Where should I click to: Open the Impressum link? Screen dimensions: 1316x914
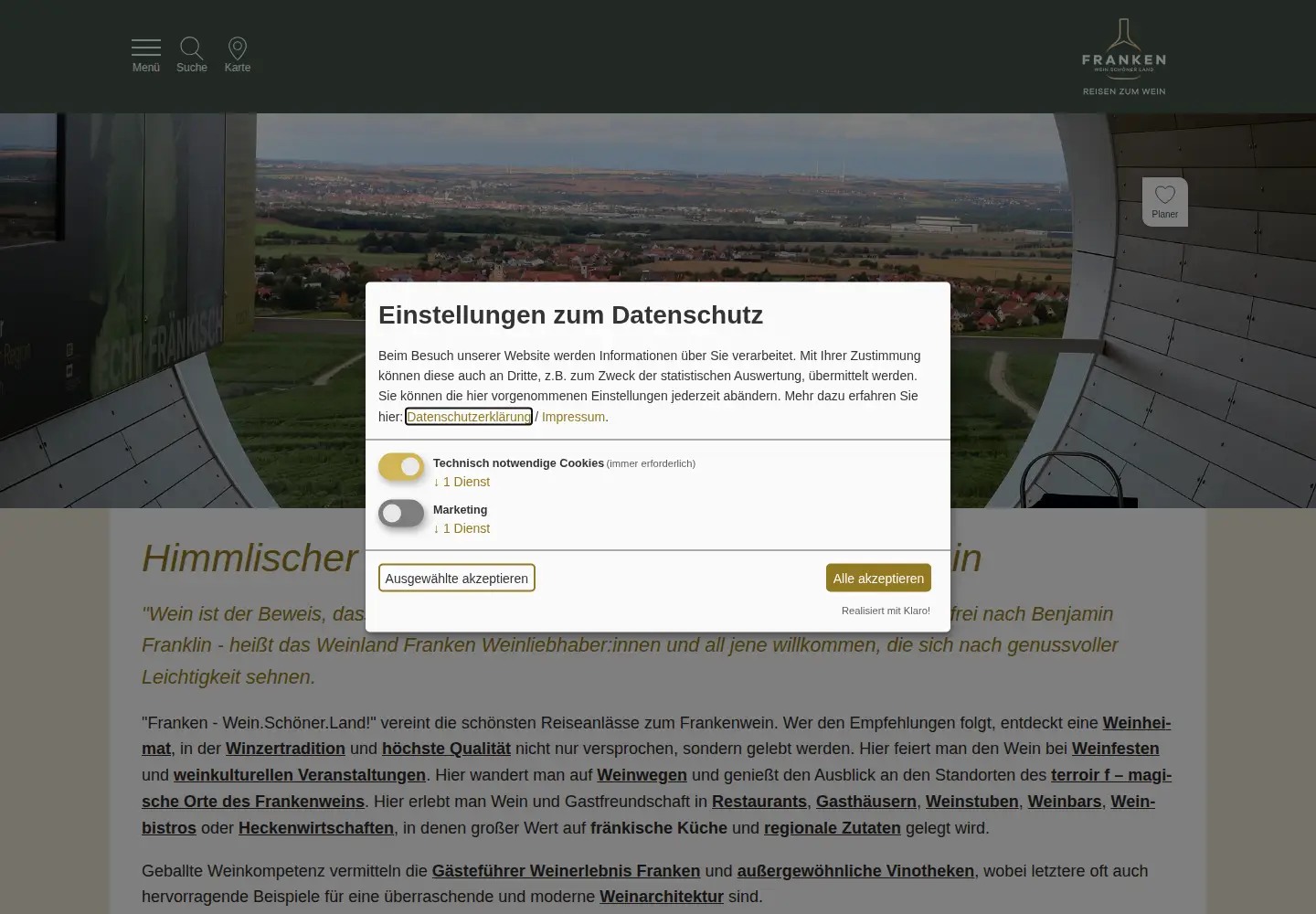pyautogui.click(x=573, y=417)
